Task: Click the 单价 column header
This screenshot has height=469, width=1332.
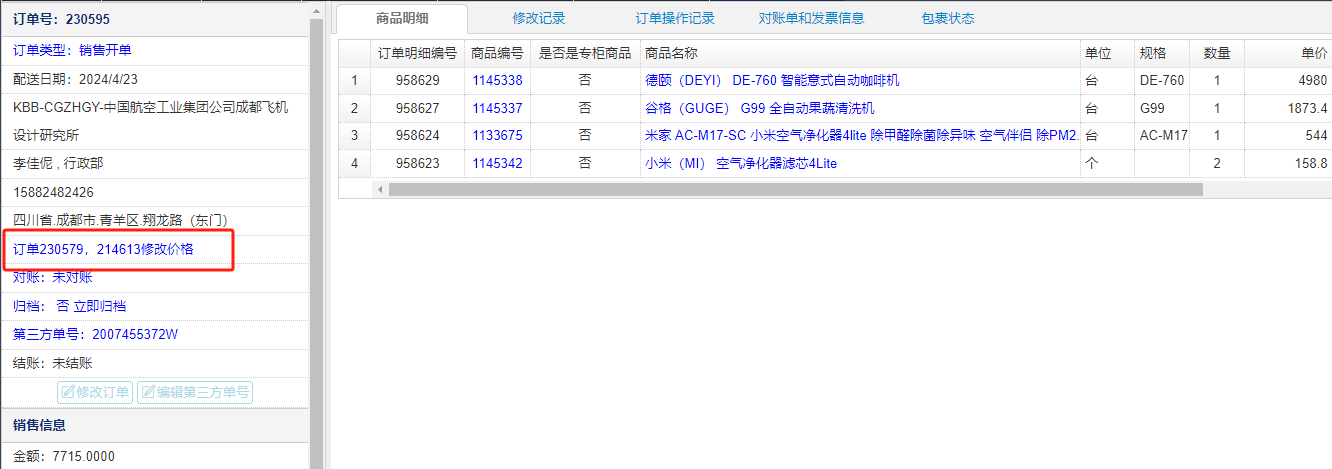Action: tap(1288, 53)
